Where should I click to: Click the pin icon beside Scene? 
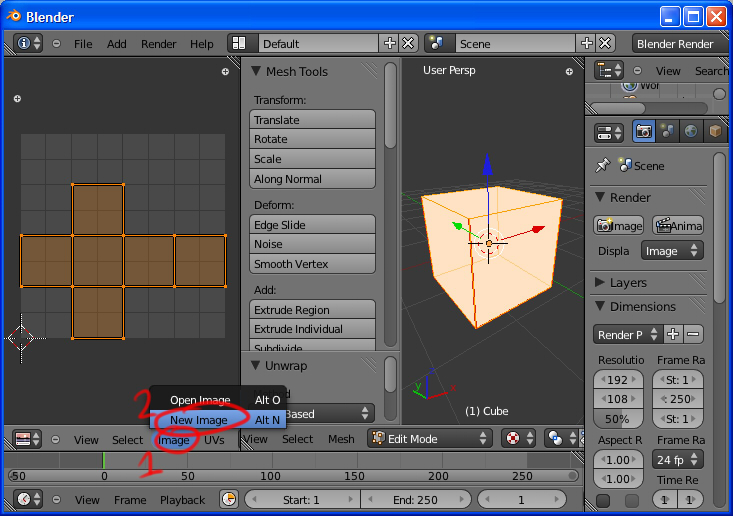603,165
